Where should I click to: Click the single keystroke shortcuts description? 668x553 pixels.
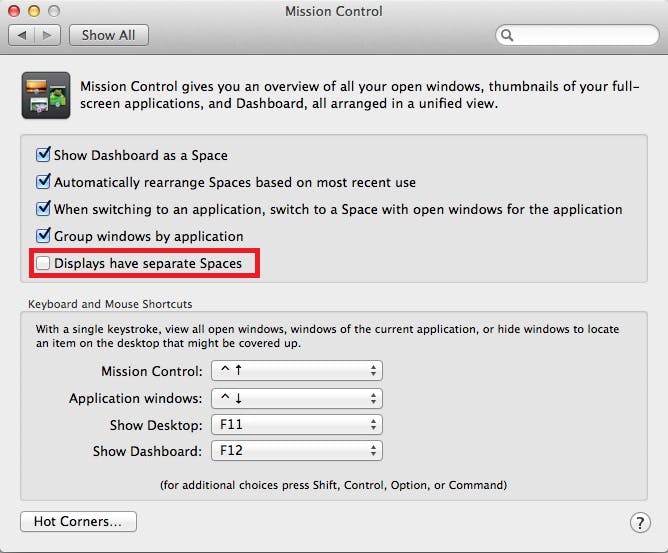tap(327, 336)
